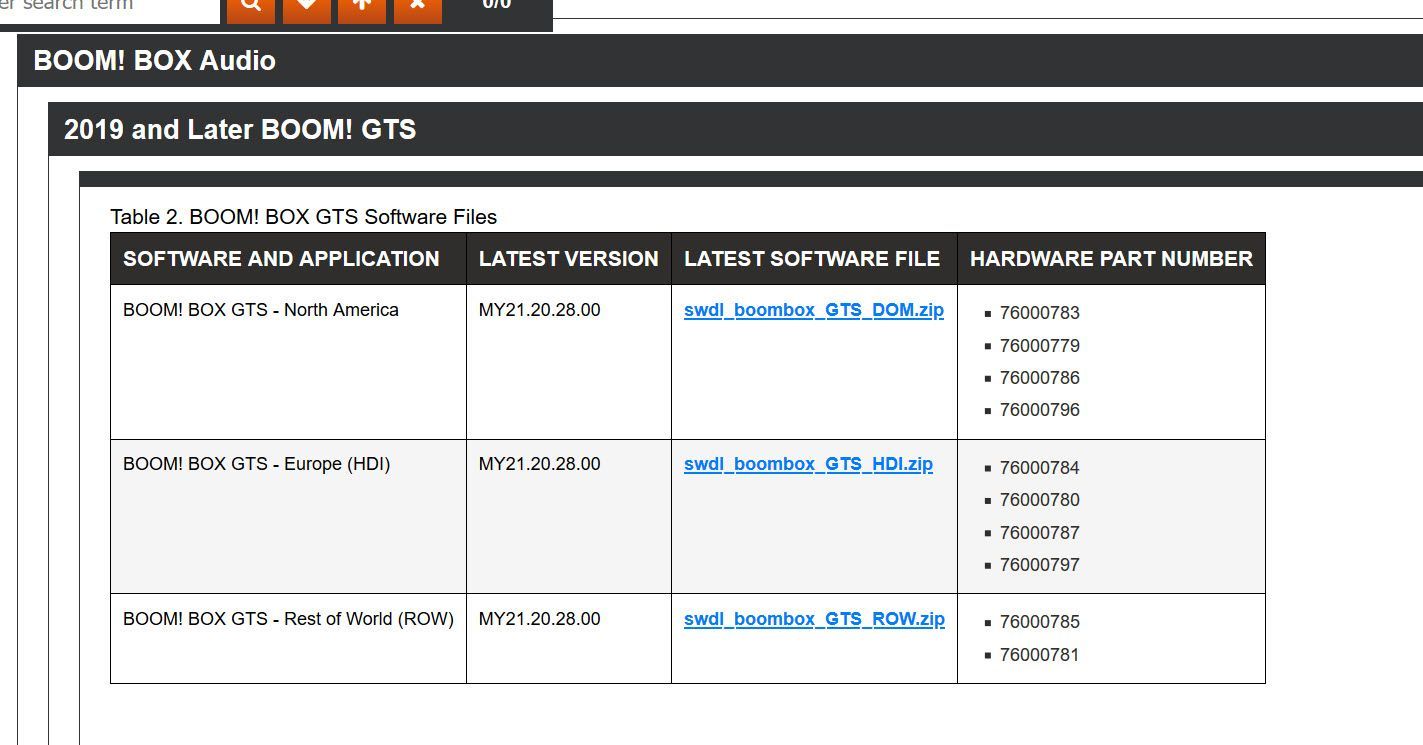Select the BOOM! BOX GTS - Europe (HDI) cell
Screen dimensions: 1423x745
(x=256, y=464)
